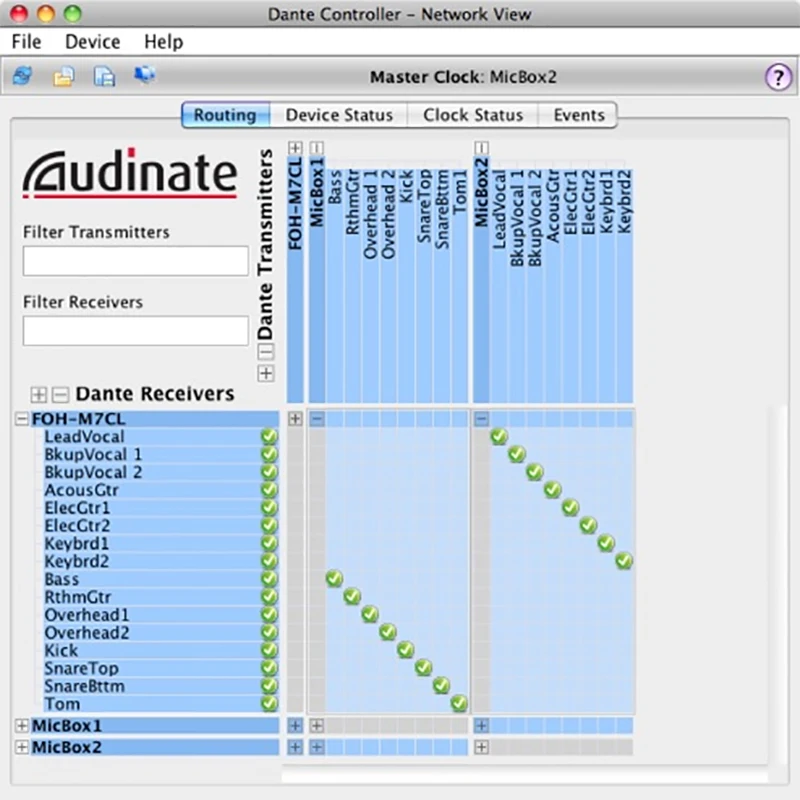Collapse the MicBox1 transmitter column

pyautogui.click(x=317, y=148)
